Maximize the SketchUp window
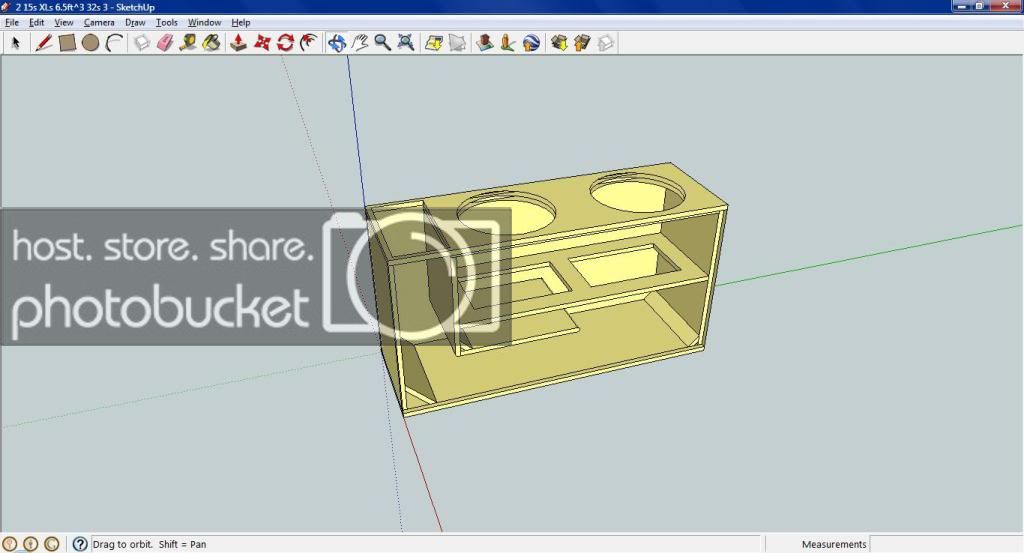This screenshot has width=1024, height=553. click(x=980, y=5)
